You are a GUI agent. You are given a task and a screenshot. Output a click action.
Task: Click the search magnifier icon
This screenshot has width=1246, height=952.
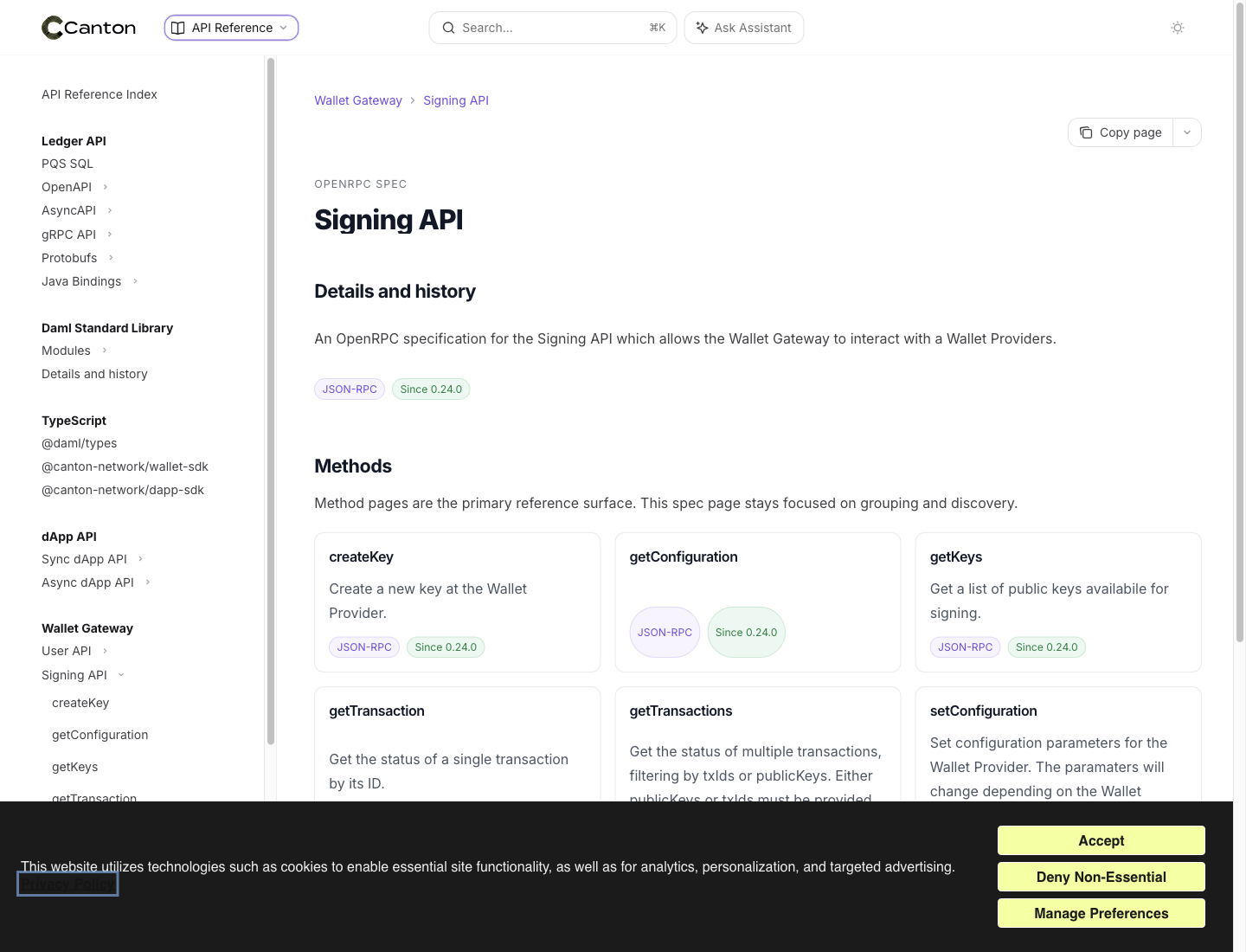(x=448, y=28)
